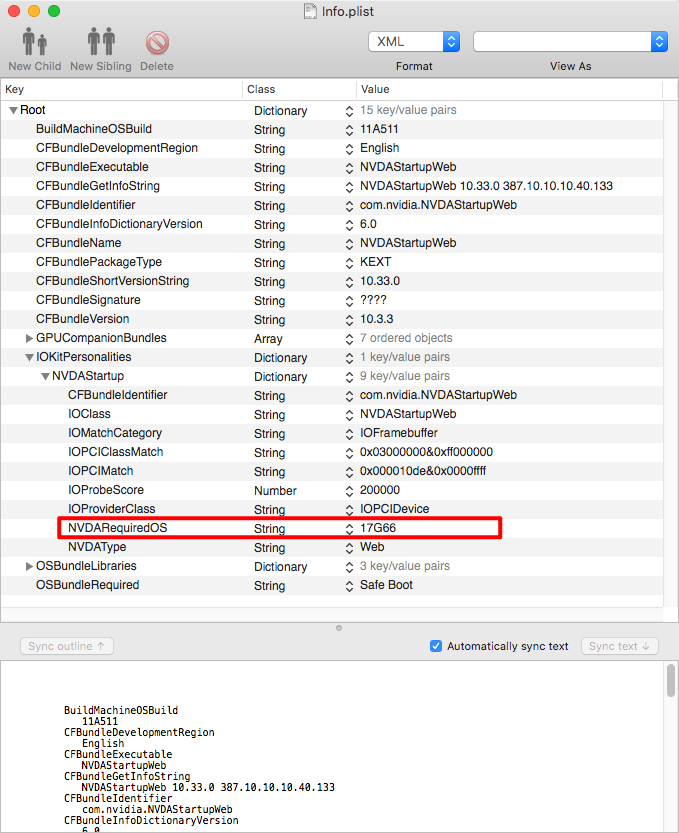Click the New Sibling toolbar icon
The width and height of the screenshot is (679, 833).
(x=101, y=41)
